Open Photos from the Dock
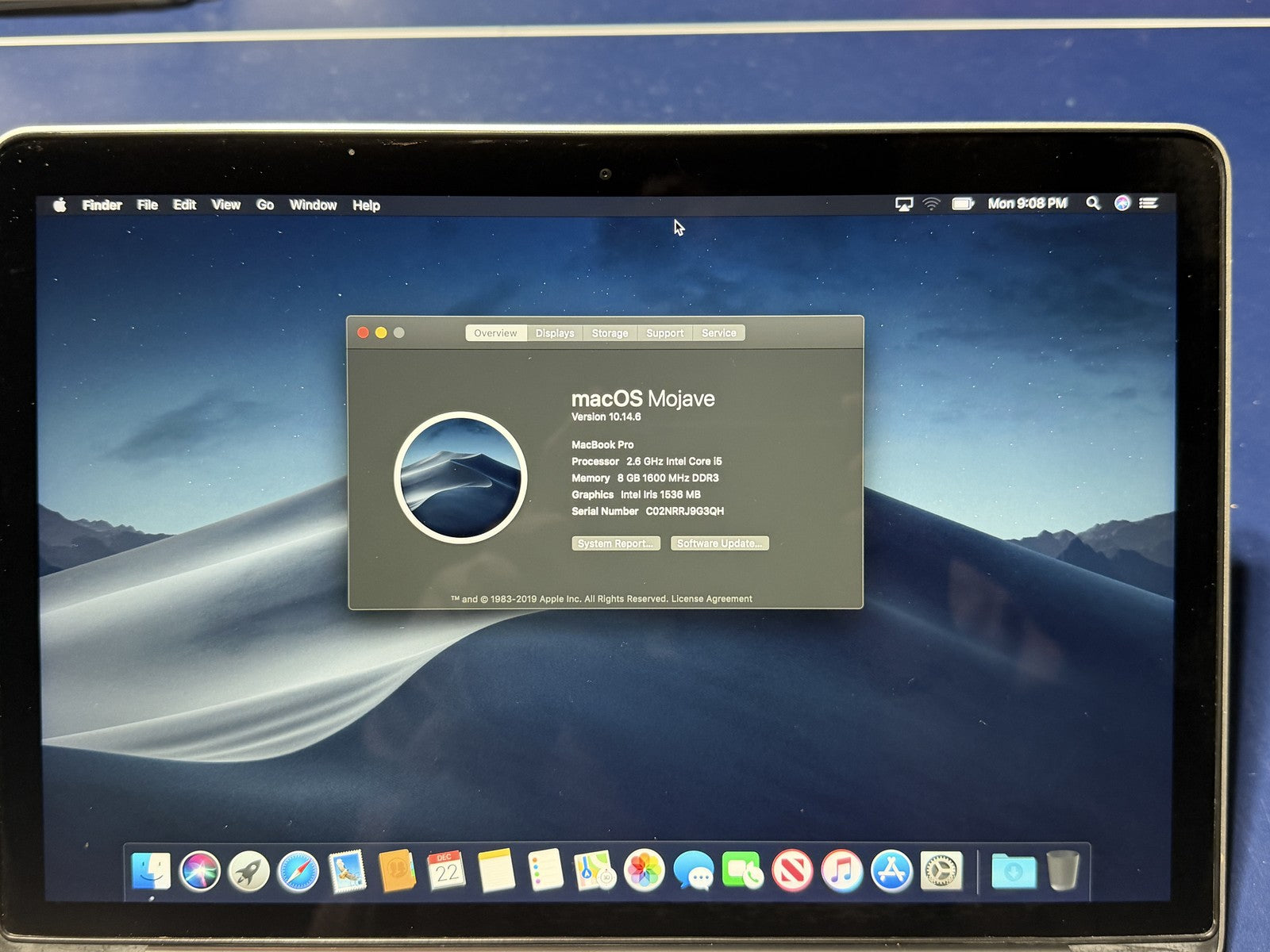Screen dimensions: 1270x952 point(644,871)
